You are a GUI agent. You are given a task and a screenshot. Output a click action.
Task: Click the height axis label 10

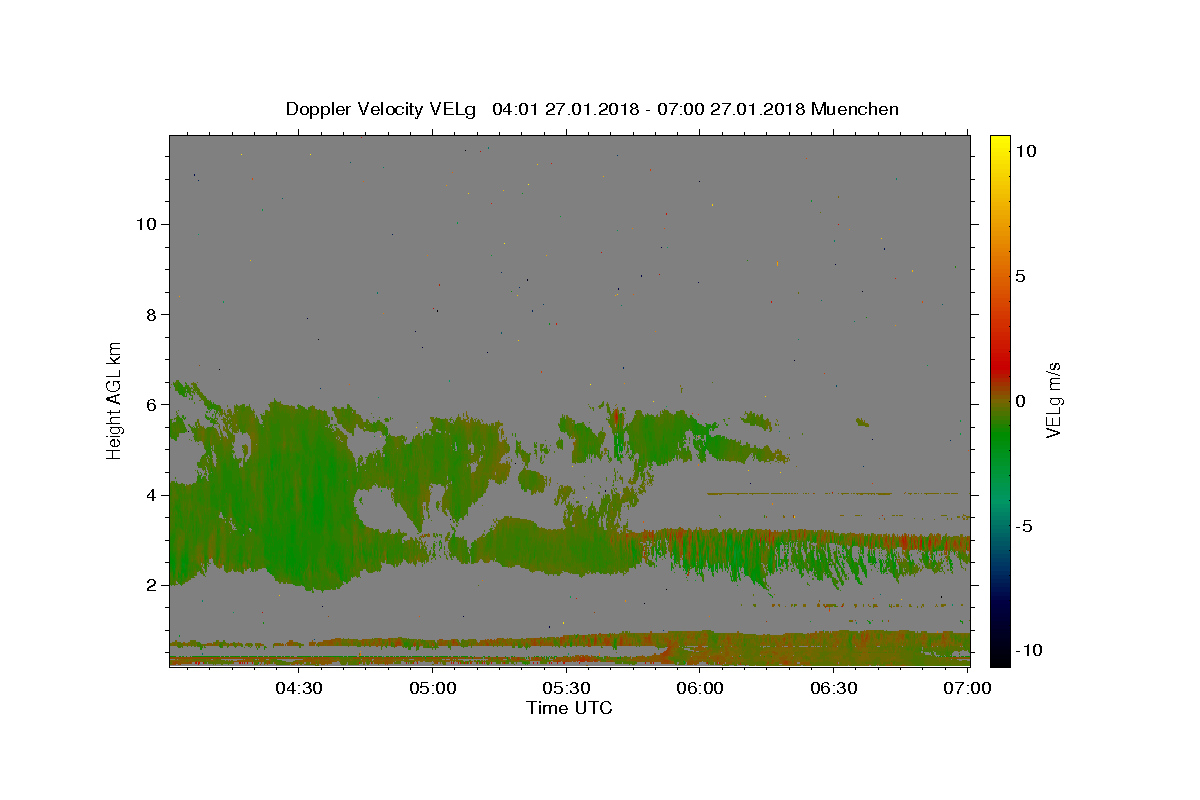coord(146,224)
